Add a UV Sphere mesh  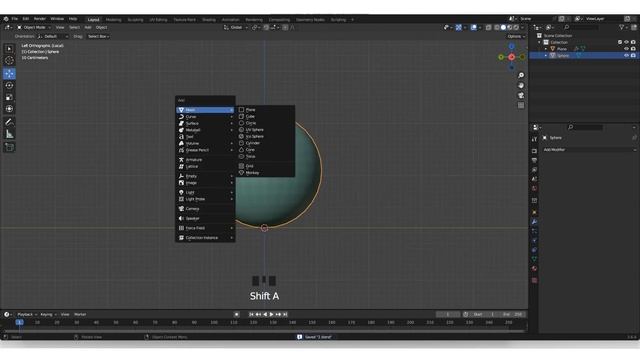(x=265, y=130)
